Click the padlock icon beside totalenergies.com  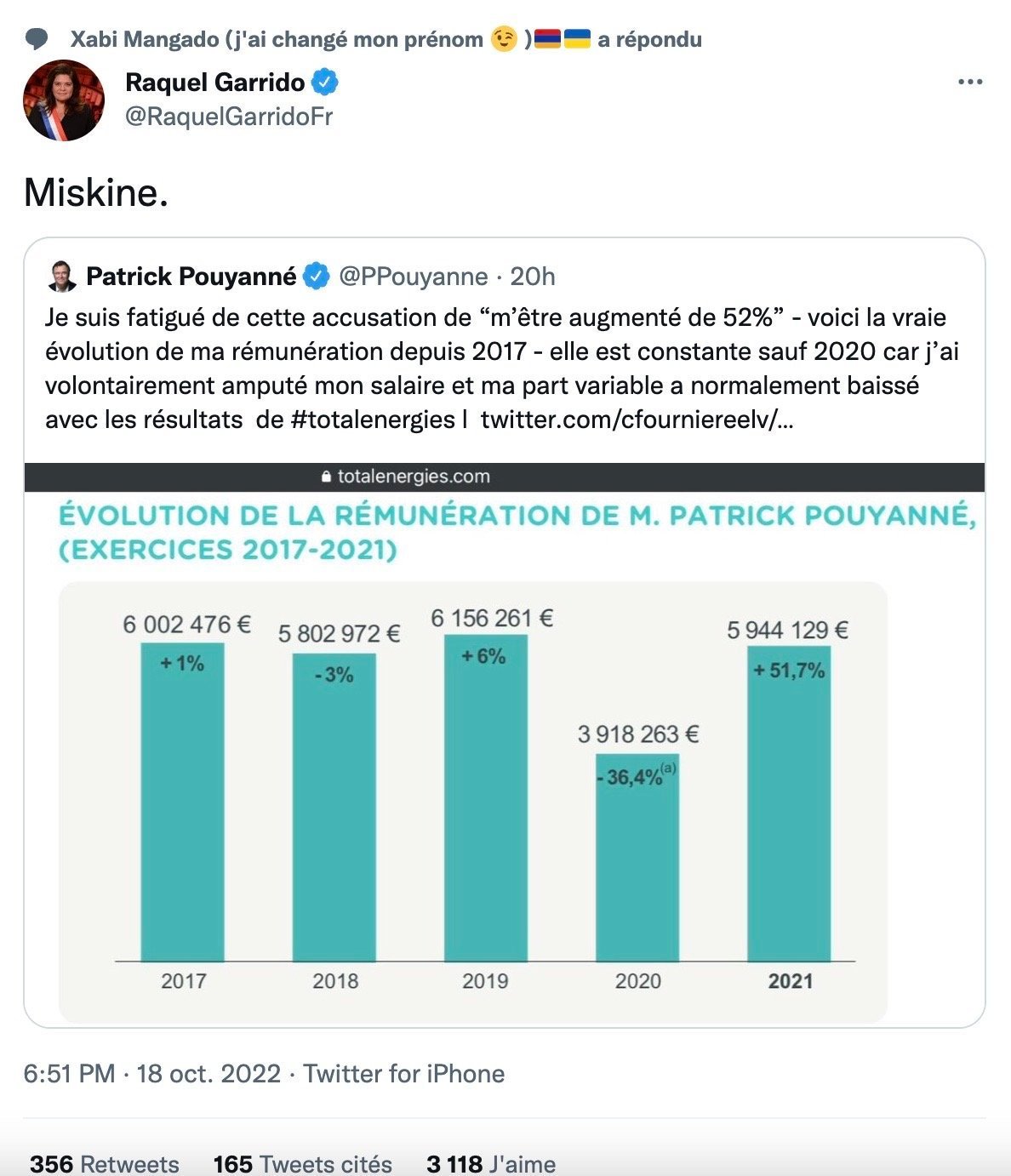coord(326,477)
